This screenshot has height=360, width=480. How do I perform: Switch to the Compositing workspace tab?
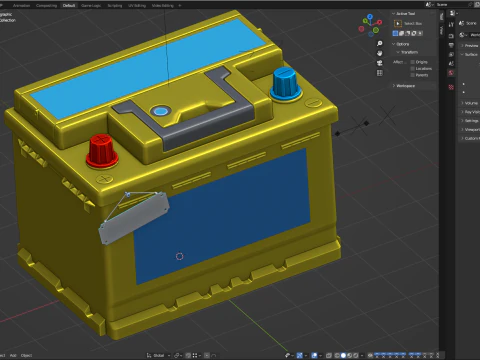coord(46,5)
